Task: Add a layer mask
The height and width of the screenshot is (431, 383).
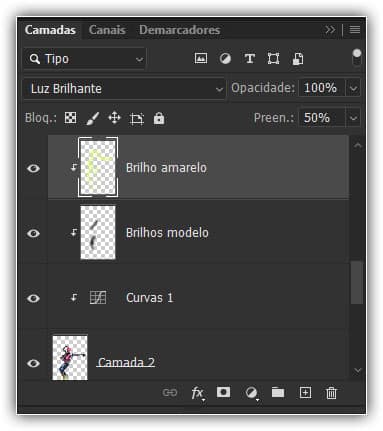Action: coord(223,392)
